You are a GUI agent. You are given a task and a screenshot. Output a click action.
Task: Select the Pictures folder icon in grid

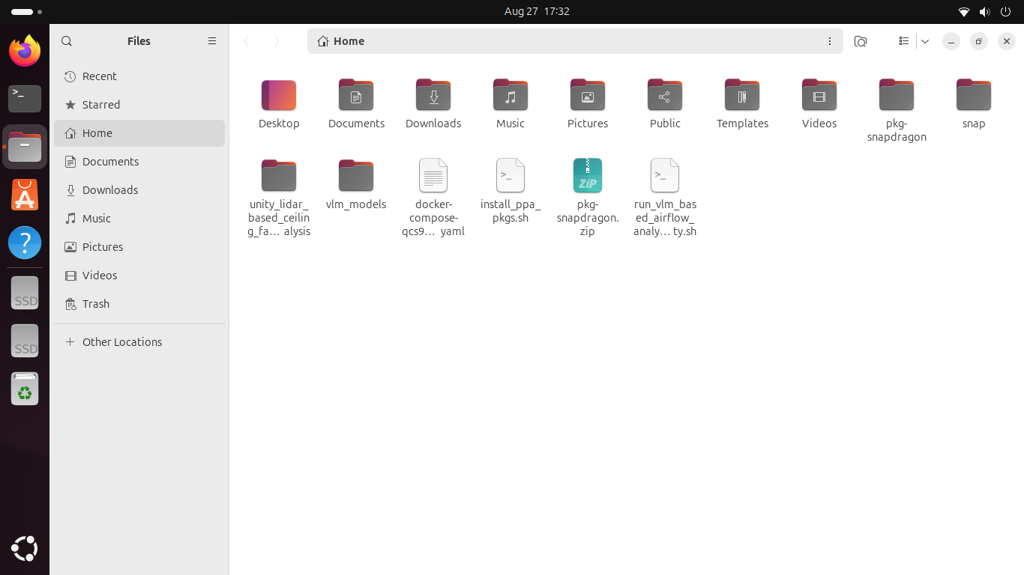click(x=588, y=95)
